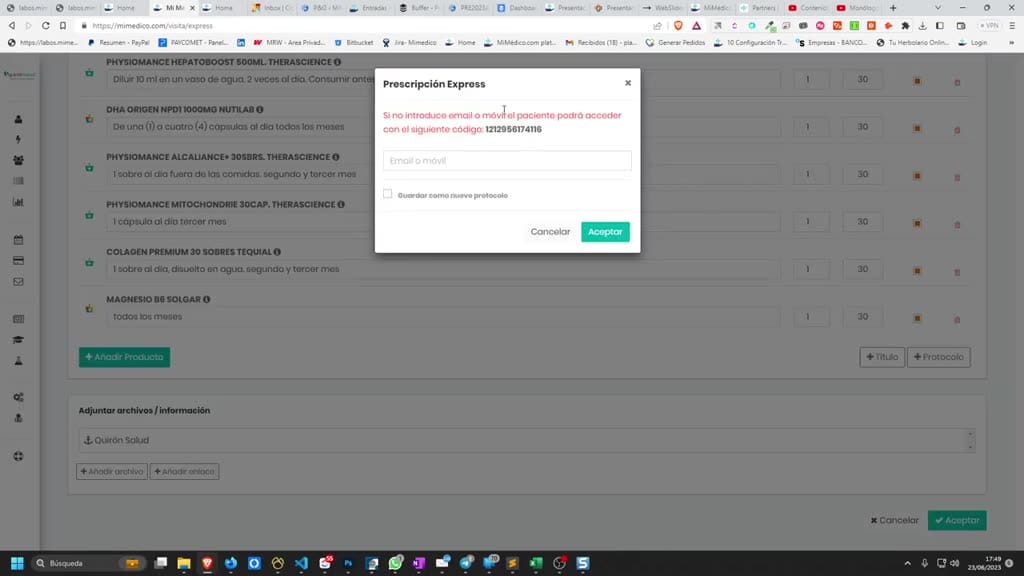
Task: Click basket icon beside COLAGEN PREMIUM product
Action: (x=89, y=263)
